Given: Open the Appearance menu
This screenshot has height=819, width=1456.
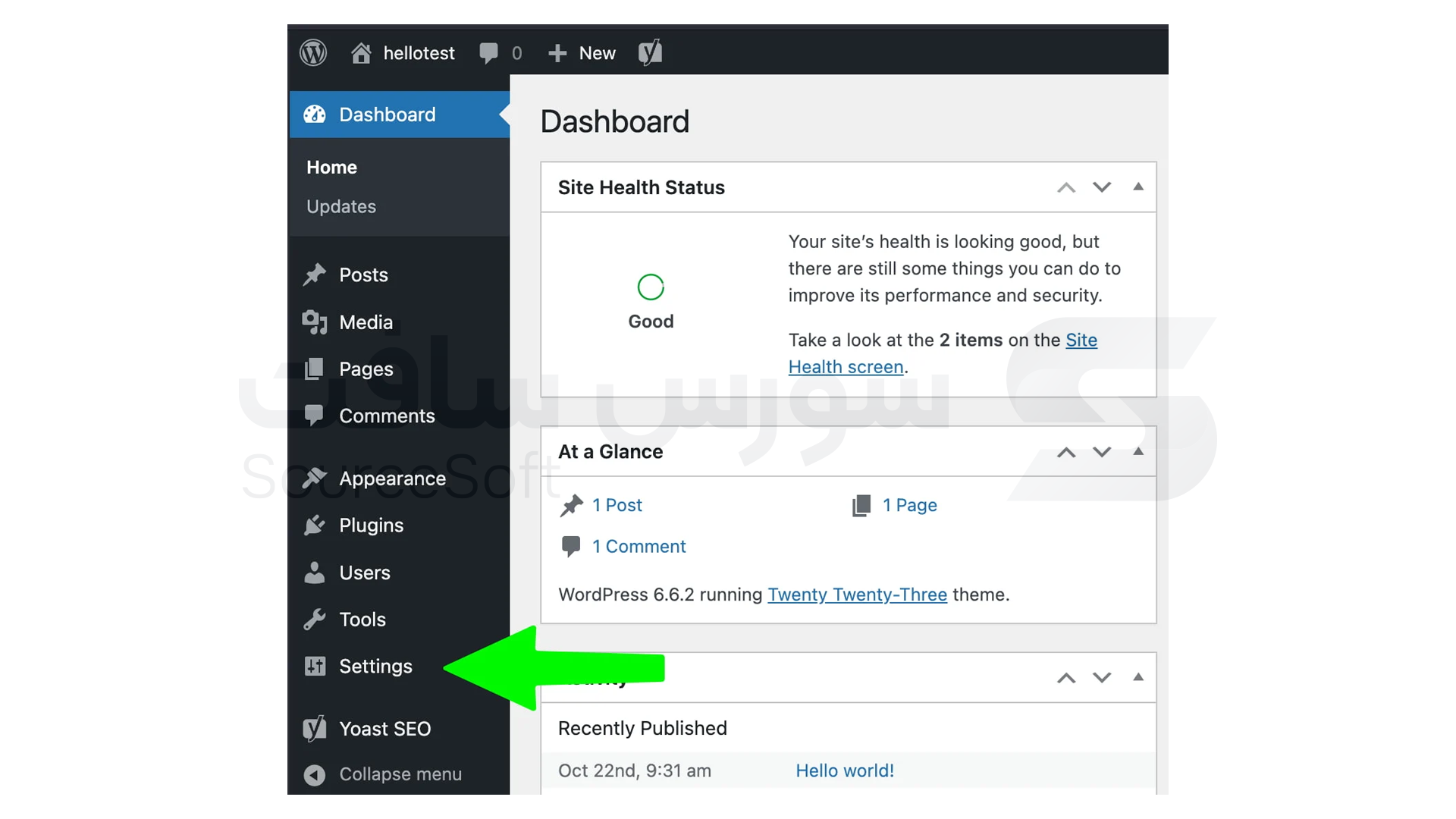Looking at the screenshot, I should pos(392,479).
